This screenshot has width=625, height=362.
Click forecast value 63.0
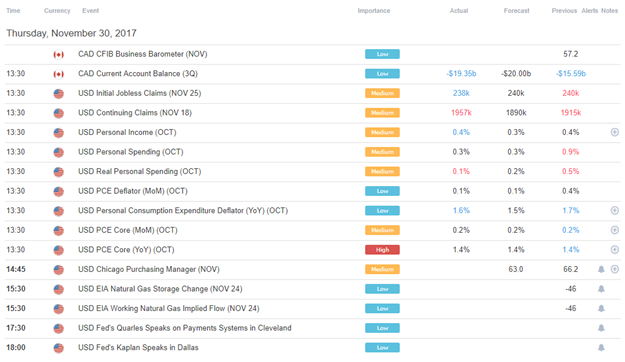point(516,269)
